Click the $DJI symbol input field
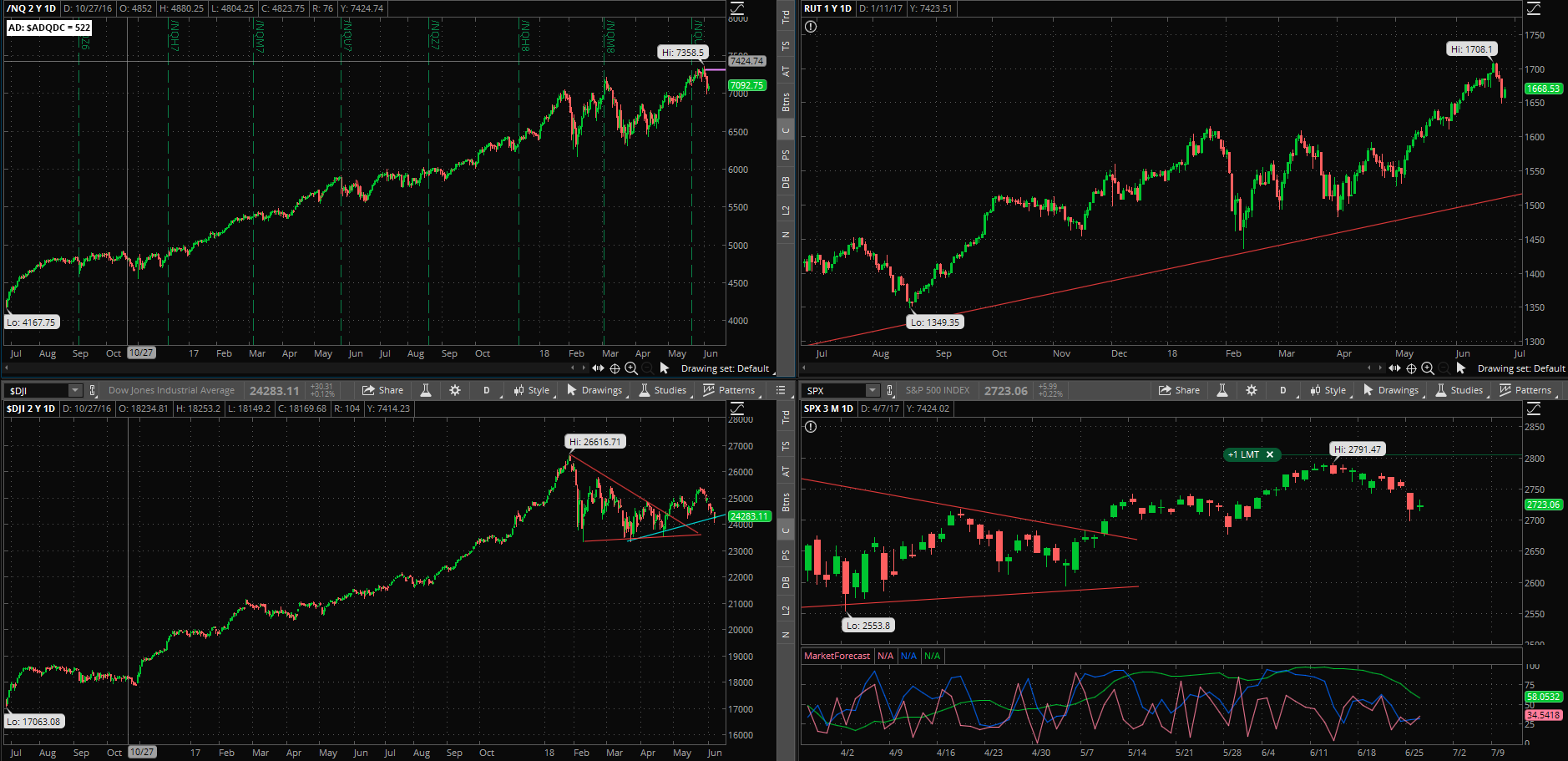This screenshot has width=1568, height=761. tap(37, 390)
